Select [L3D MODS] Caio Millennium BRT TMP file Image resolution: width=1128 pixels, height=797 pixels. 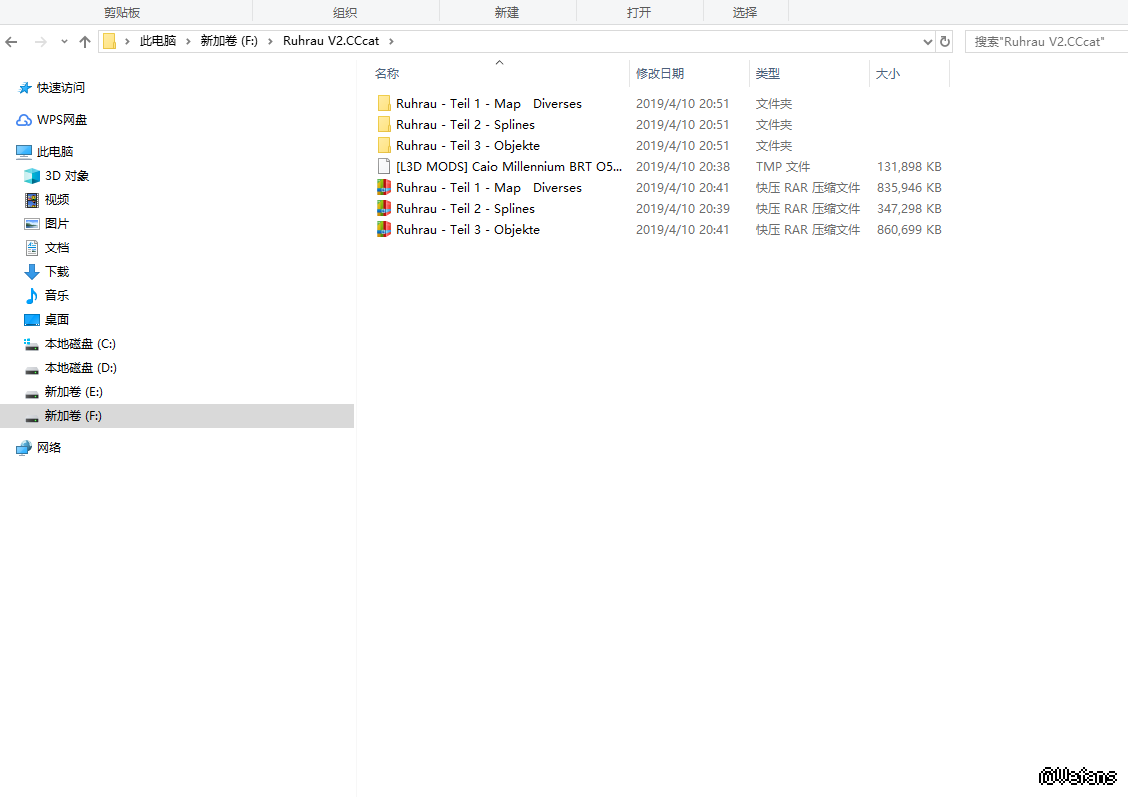pos(509,166)
